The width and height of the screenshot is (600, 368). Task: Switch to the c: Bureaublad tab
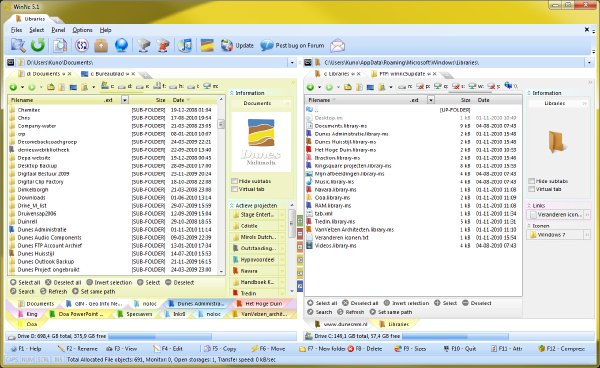click(107, 74)
